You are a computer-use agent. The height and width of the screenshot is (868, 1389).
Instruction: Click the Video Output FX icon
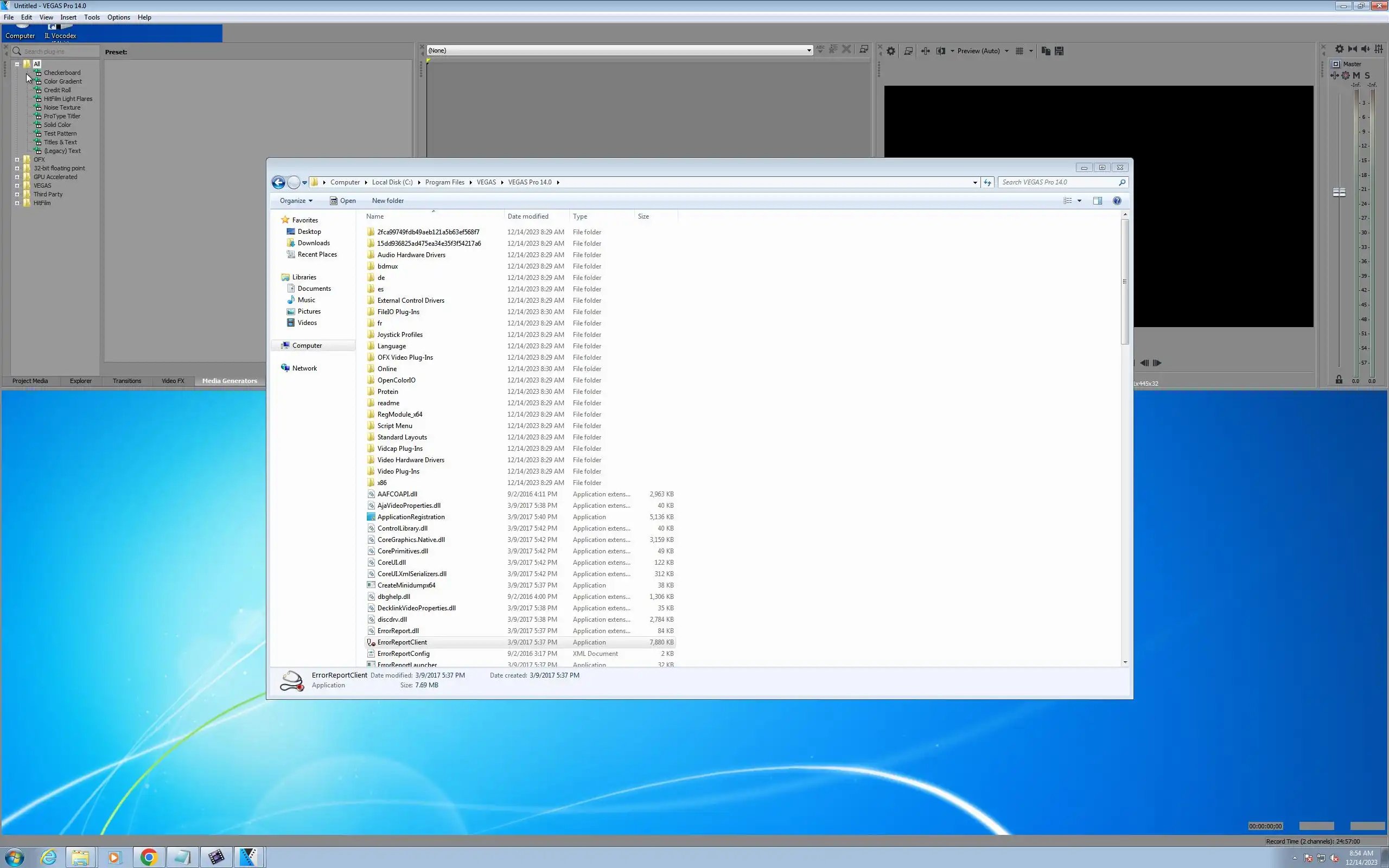coord(926,51)
